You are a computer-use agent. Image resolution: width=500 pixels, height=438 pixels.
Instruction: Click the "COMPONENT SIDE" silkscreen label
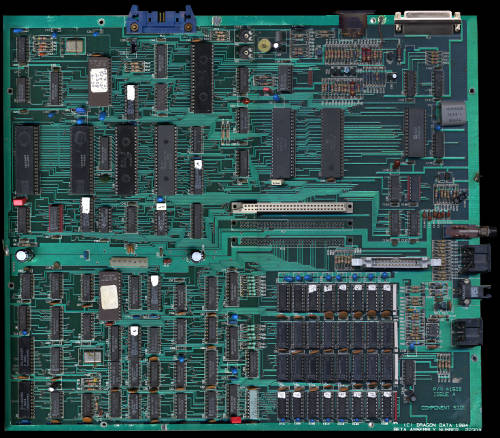tap(442, 407)
